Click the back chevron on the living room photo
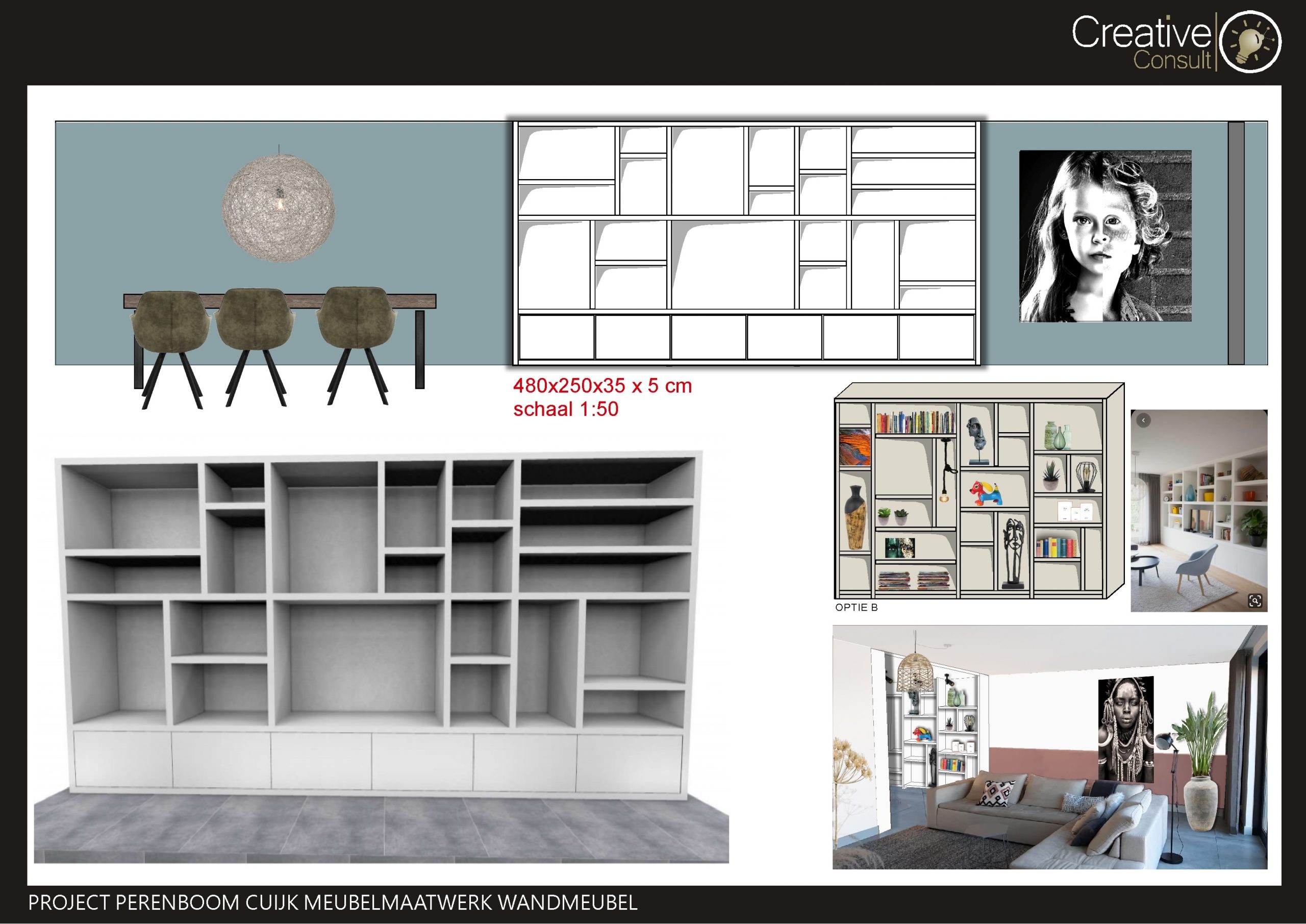The width and height of the screenshot is (1306, 924). pyautogui.click(x=1144, y=420)
